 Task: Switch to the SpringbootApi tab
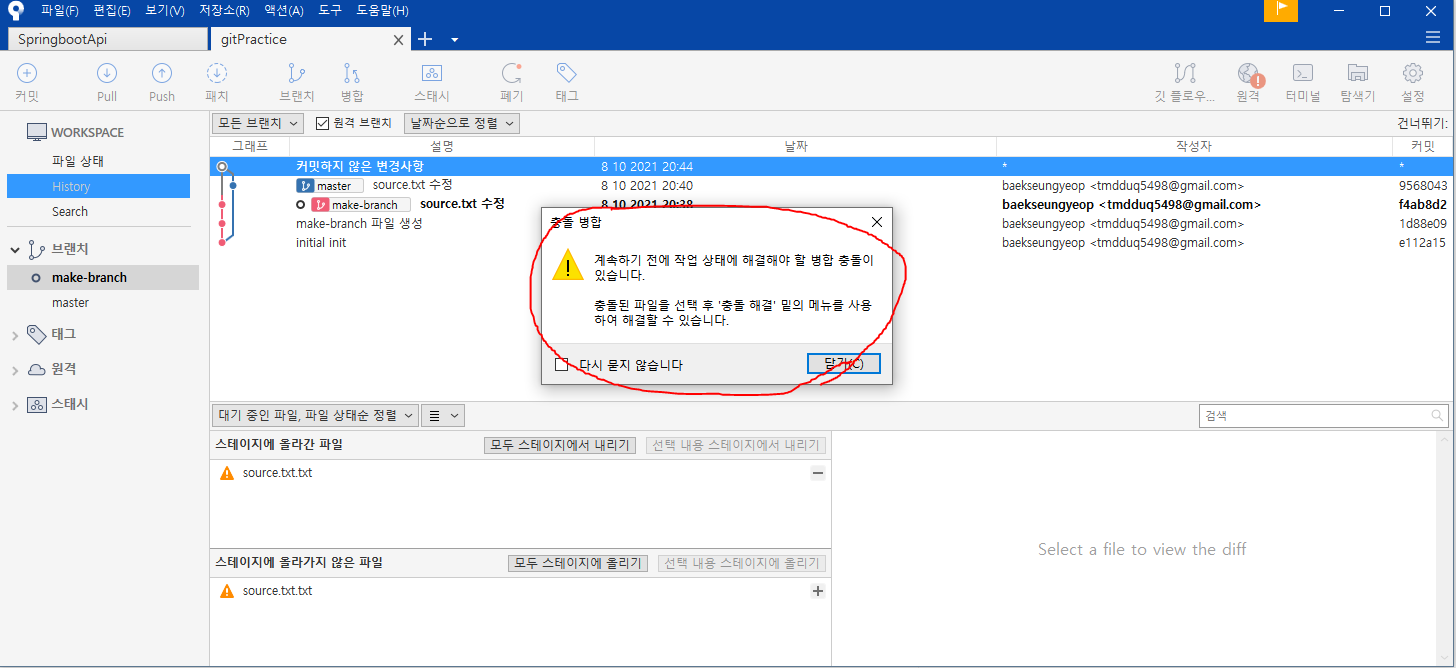[107, 39]
